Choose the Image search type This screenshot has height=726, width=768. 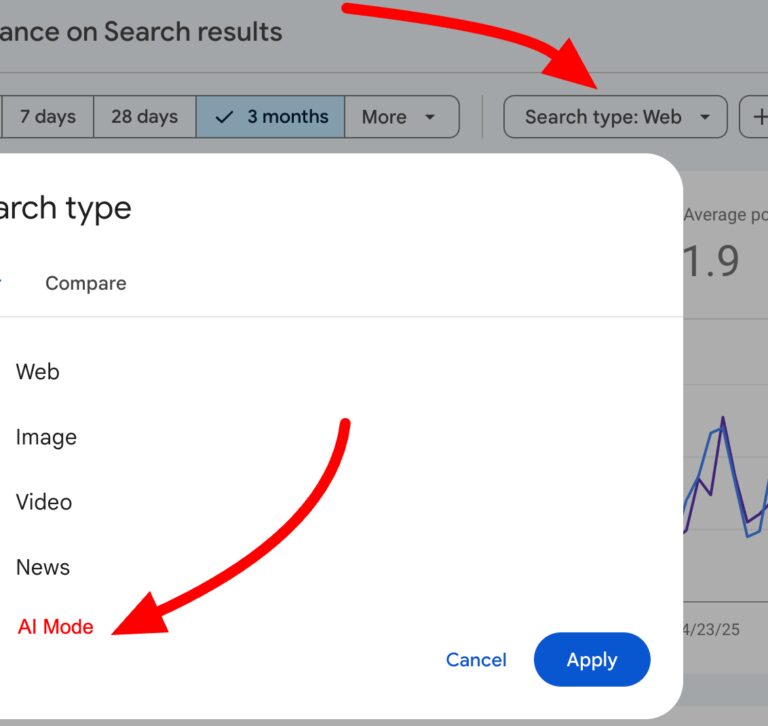coord(46,437)
